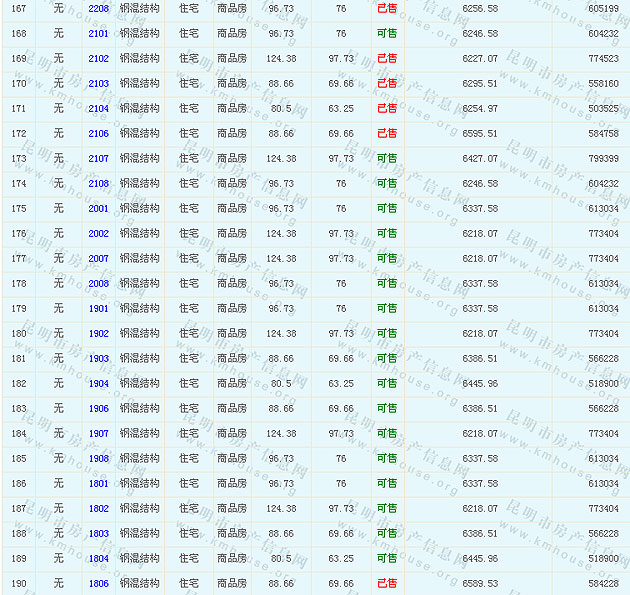Open room 1804 link
630x595 pixels.
point(98,558)
